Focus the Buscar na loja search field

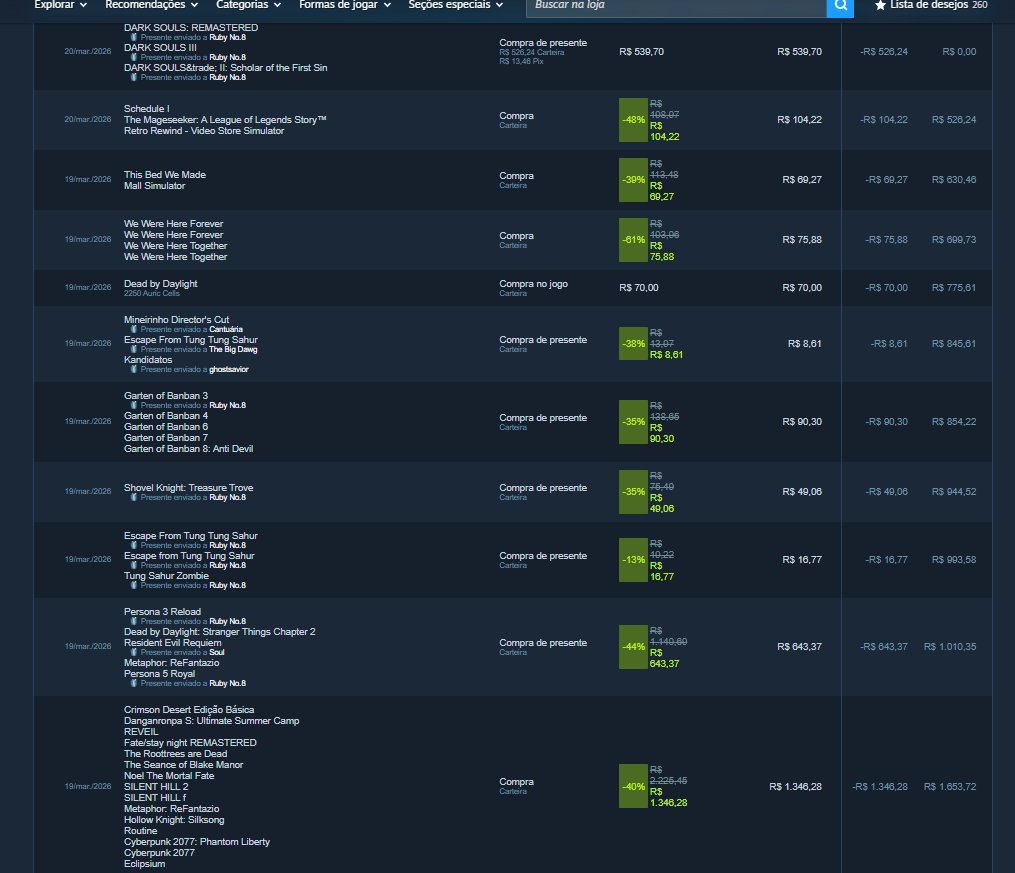tap(676, 6)
